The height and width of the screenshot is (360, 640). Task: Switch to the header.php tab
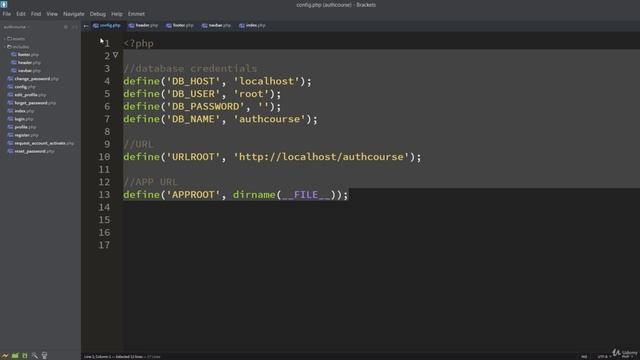(x=143, y=25)
